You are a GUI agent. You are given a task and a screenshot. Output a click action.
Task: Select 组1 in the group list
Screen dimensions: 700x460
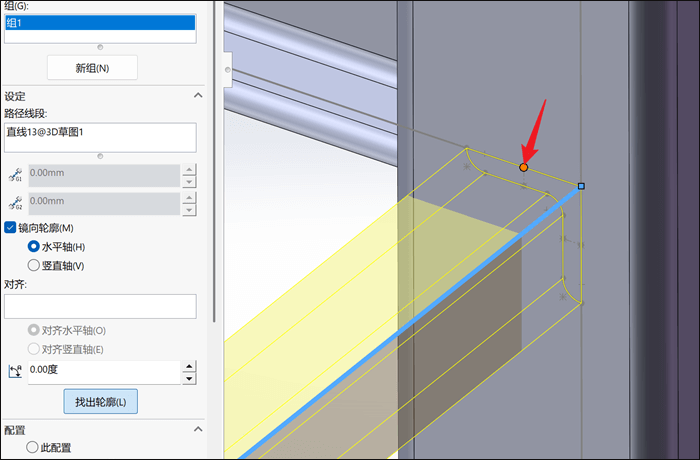pyautogui.click(x=100, y=23)
